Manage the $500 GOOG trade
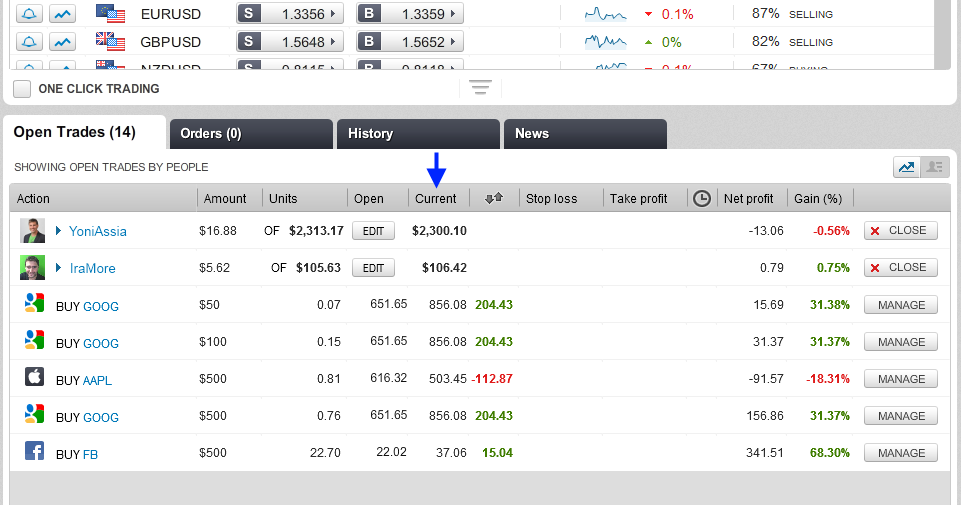The width and height of the screenshot is (961, 505). 901,416
